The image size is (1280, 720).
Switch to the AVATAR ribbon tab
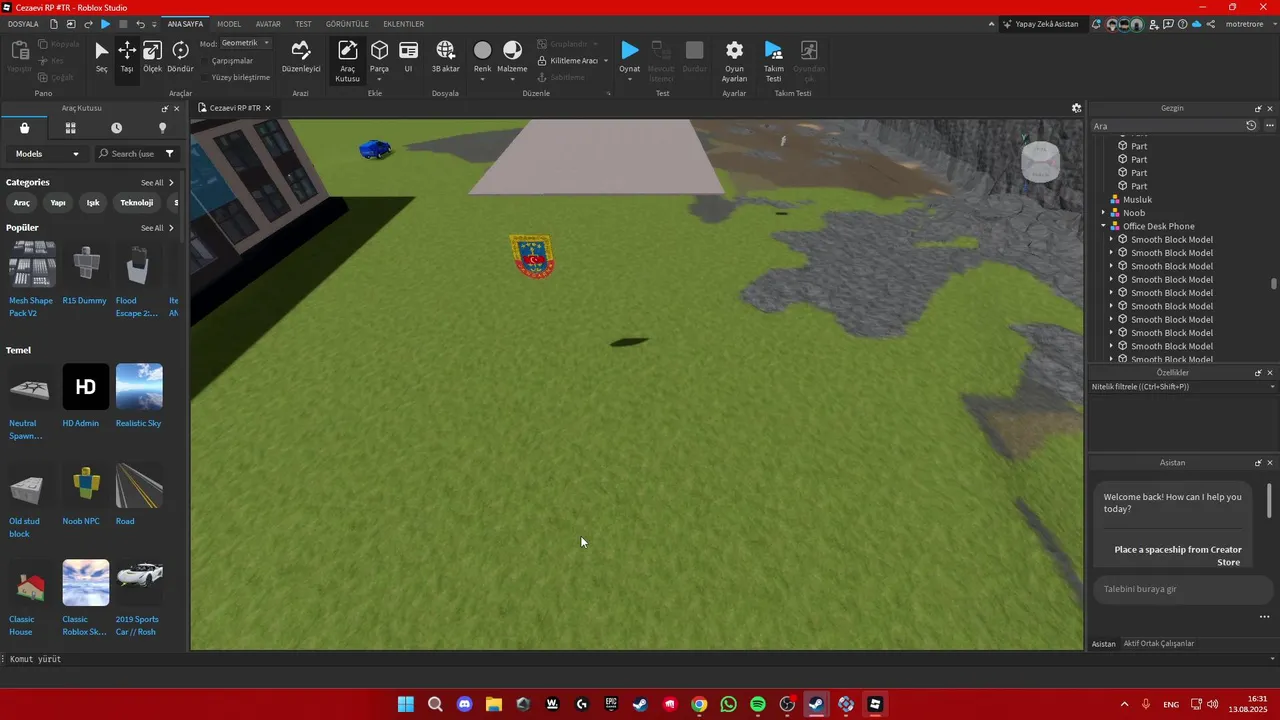[x=268, y=24]
